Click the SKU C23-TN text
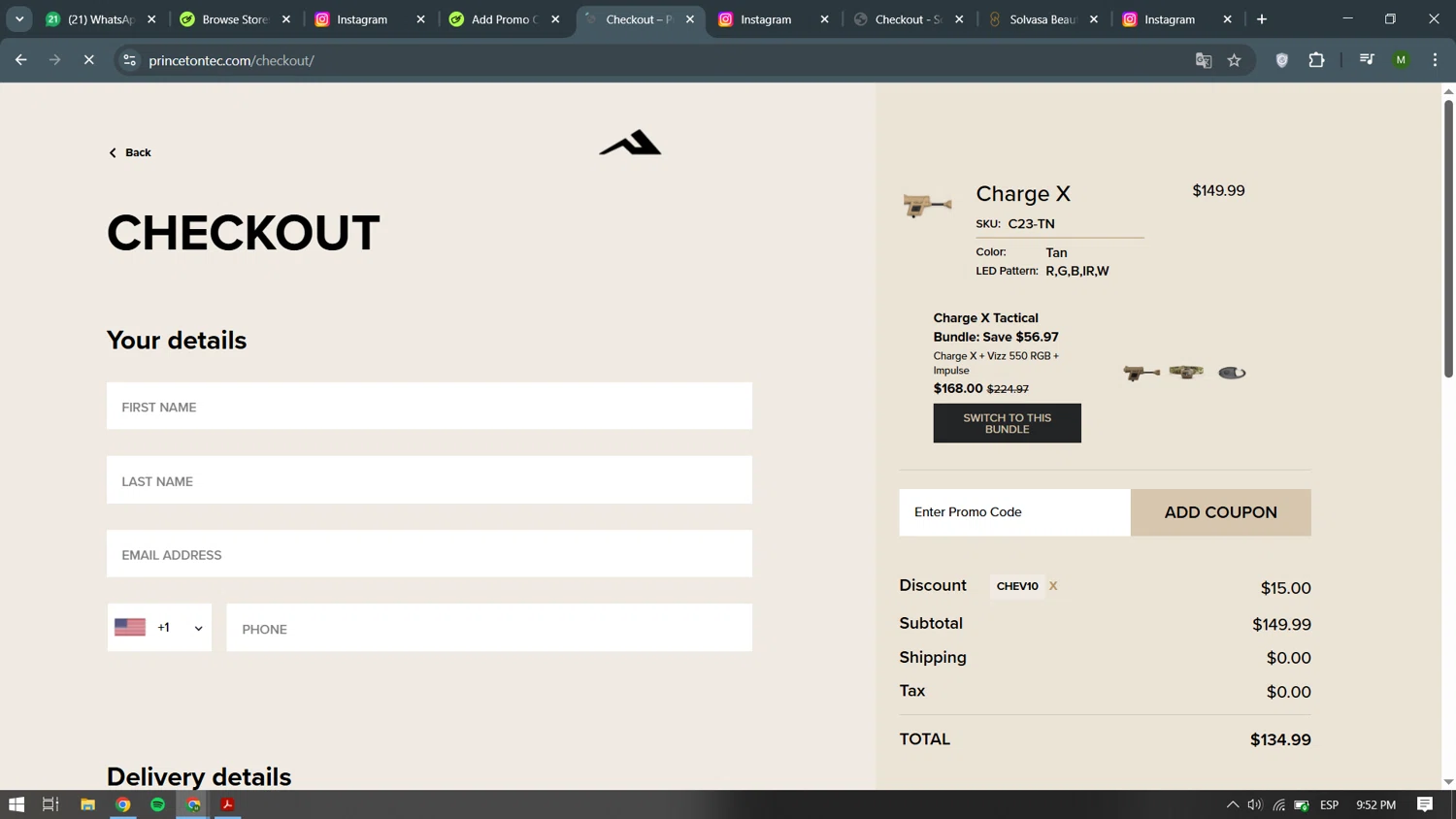Image resolution: width=1456 pixels, height=819 pixels. [x=1015, y=224]
